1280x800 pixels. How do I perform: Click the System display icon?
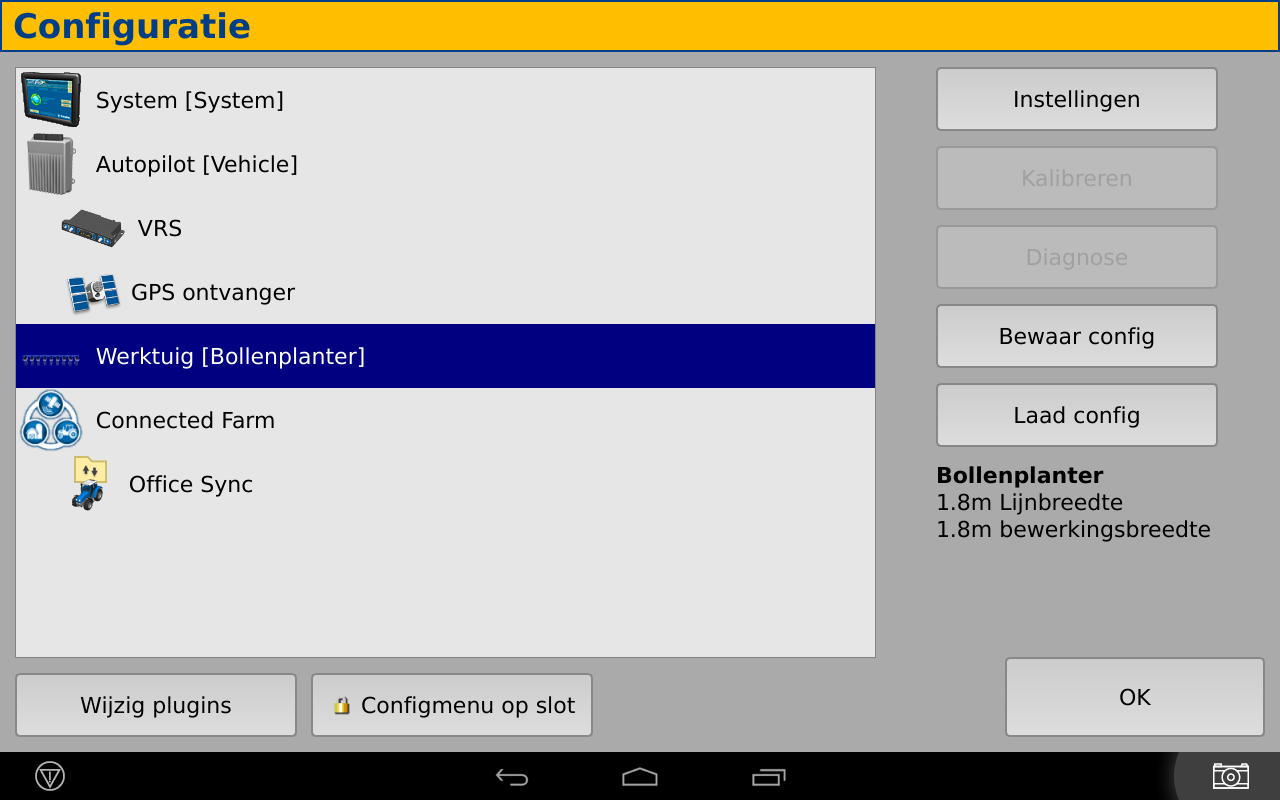coord(50,100)
